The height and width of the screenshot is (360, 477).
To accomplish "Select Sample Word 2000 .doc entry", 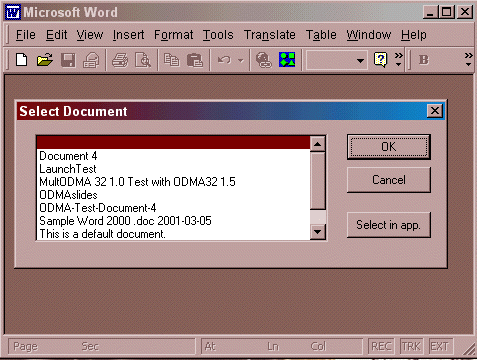I will [173, 221].
